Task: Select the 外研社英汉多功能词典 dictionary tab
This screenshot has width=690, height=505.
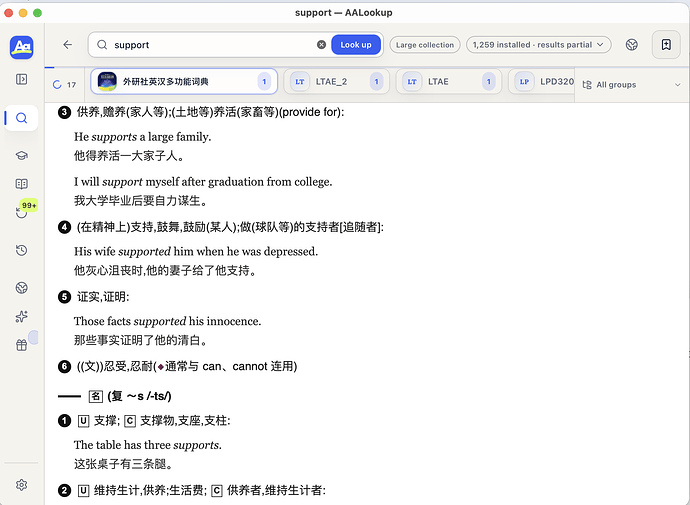Action: (184, 81)
